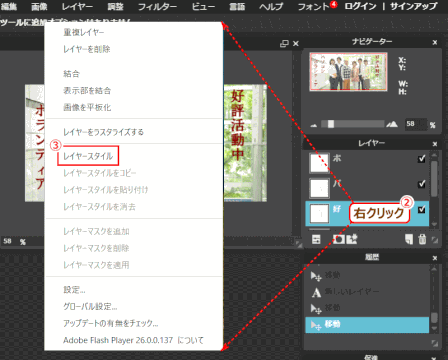Viewport: 448px width, 360px height.
Task: Click the サインアップ link
Action: pyautogui.click(x=414, y=6)
